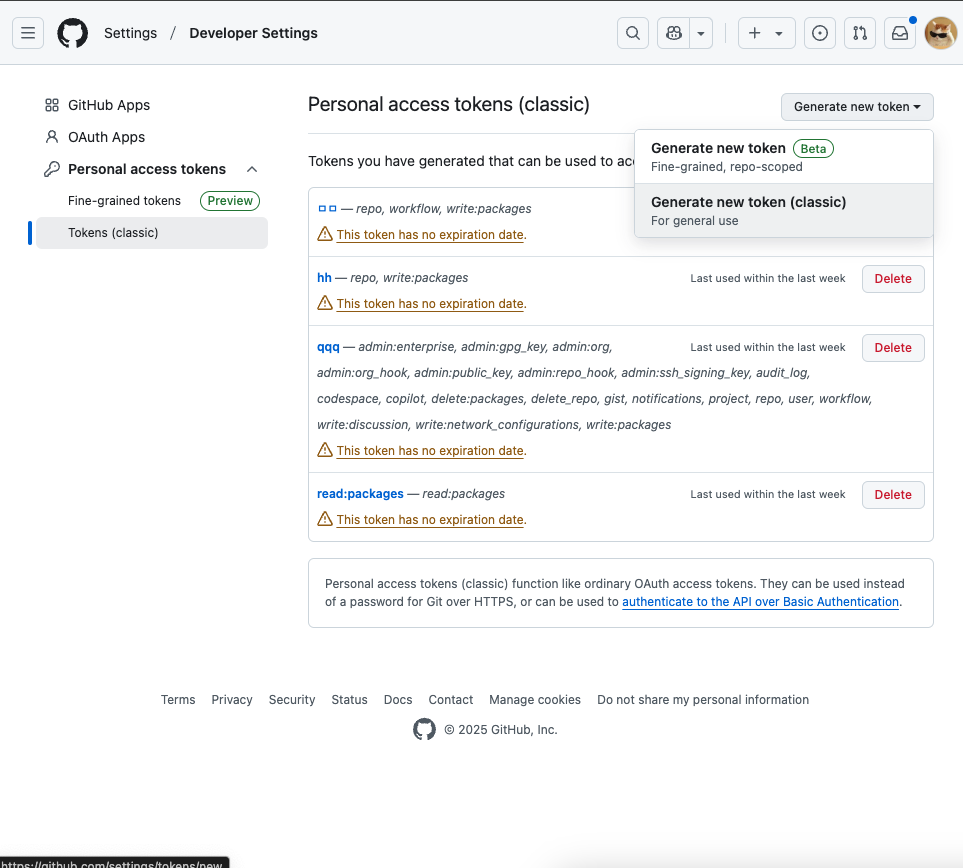
Task: Open Fine-grained tokens sidebar item
Action: pyautogui.click(x=124, y=201)
